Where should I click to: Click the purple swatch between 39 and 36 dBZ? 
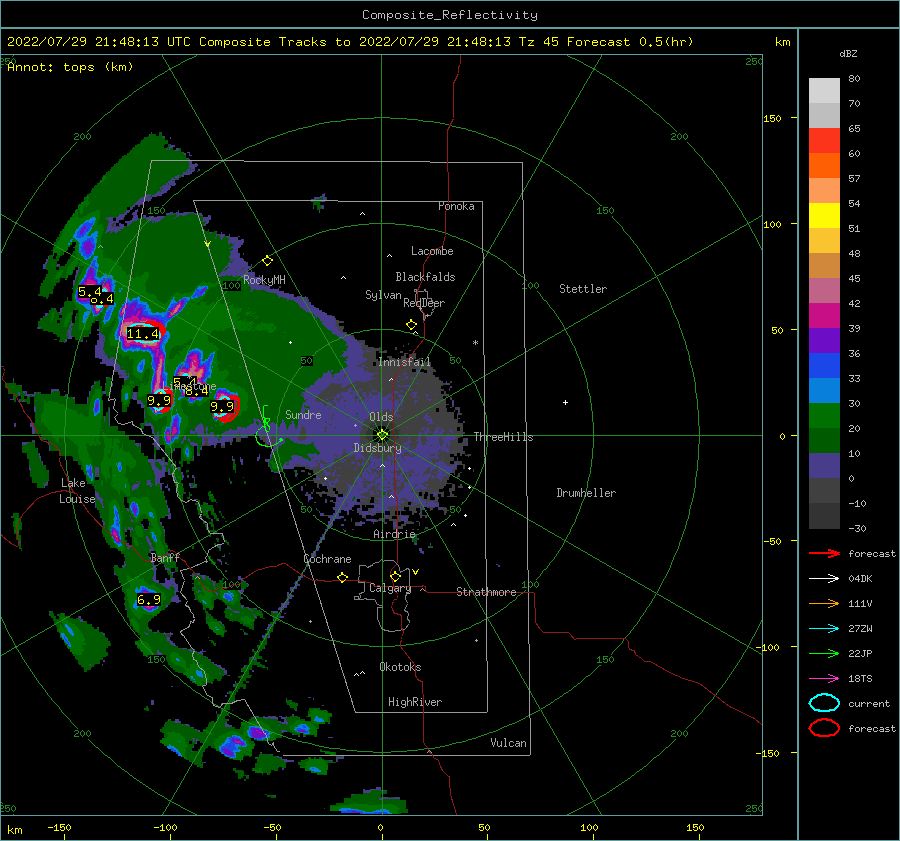(x=824, y=340)
